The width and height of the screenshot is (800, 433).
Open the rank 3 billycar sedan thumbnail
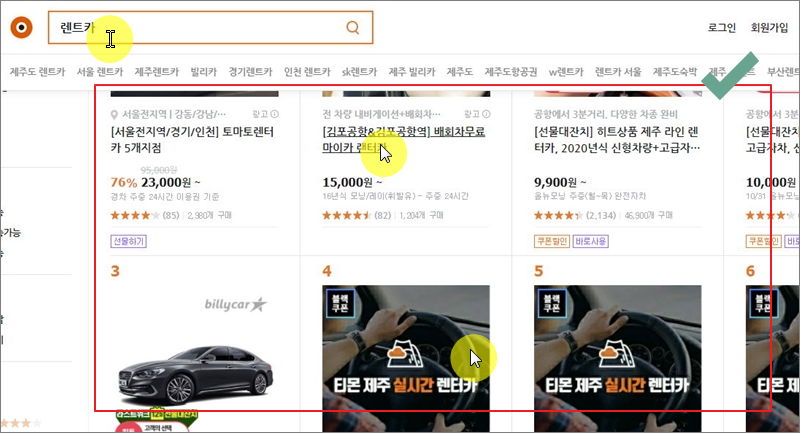pyautogui.click(x=194, y=359)
